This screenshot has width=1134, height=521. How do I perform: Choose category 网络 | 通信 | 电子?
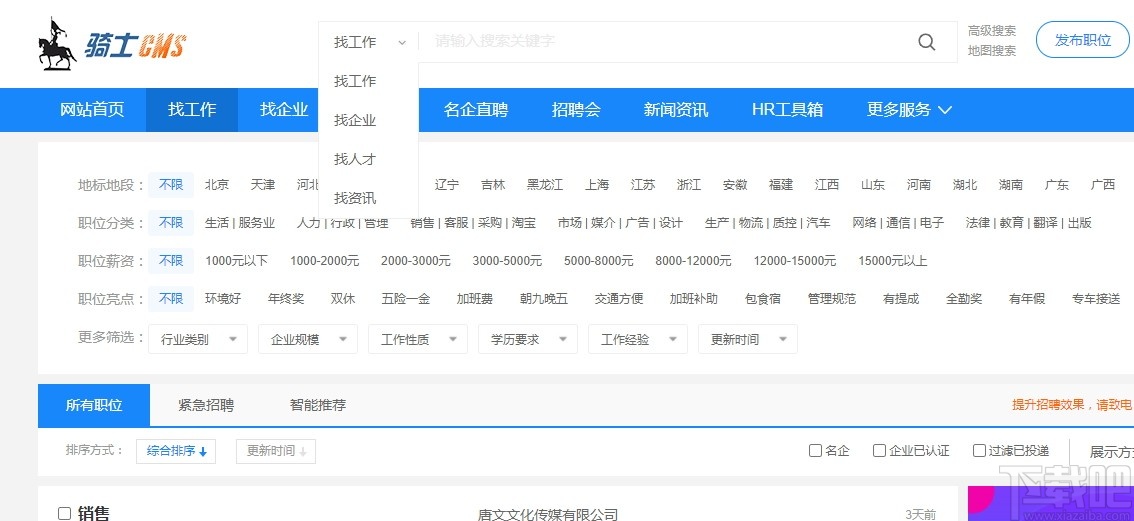click(x=898, y=223)
